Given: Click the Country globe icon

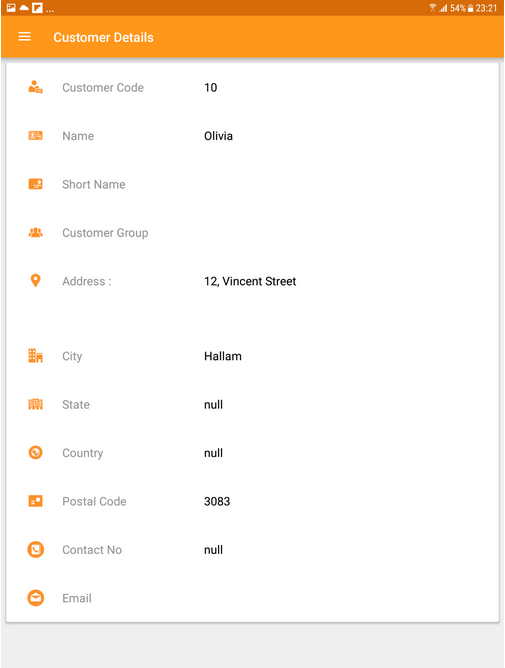Looking at the screenshot, I should [35, 452].
